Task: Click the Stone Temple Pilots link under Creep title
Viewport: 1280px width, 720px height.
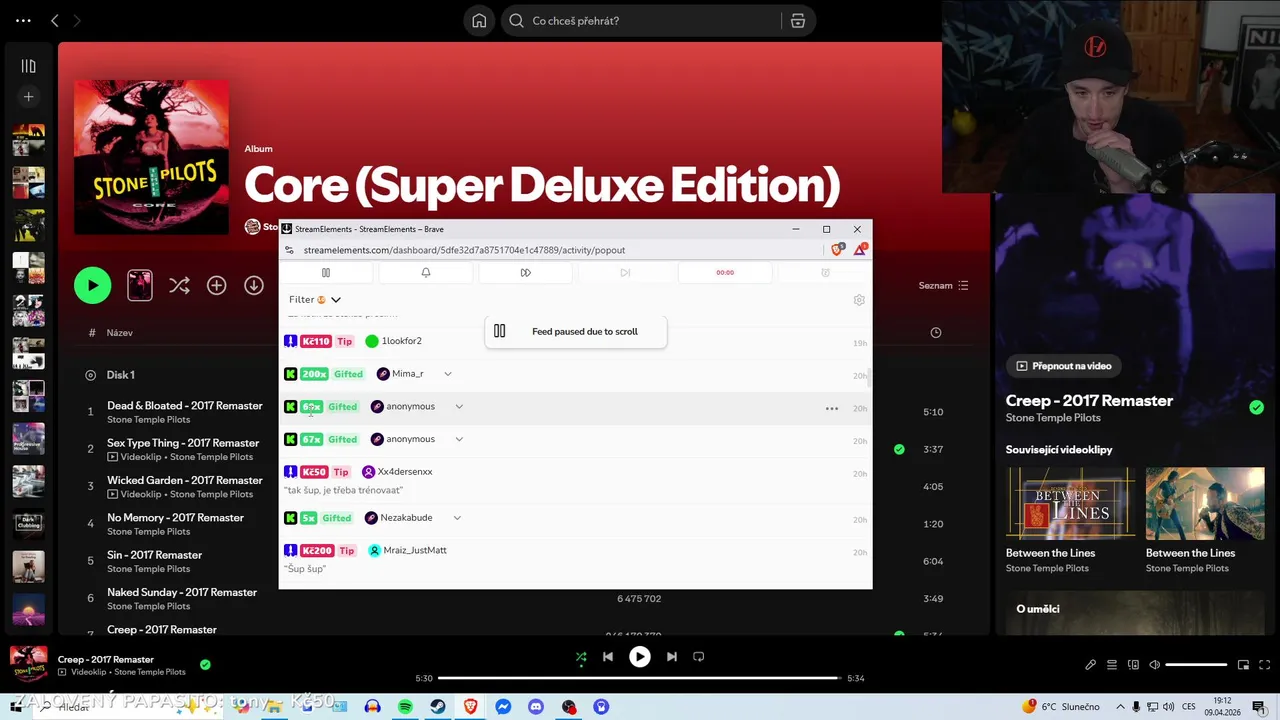Action: click(1053, 418)
